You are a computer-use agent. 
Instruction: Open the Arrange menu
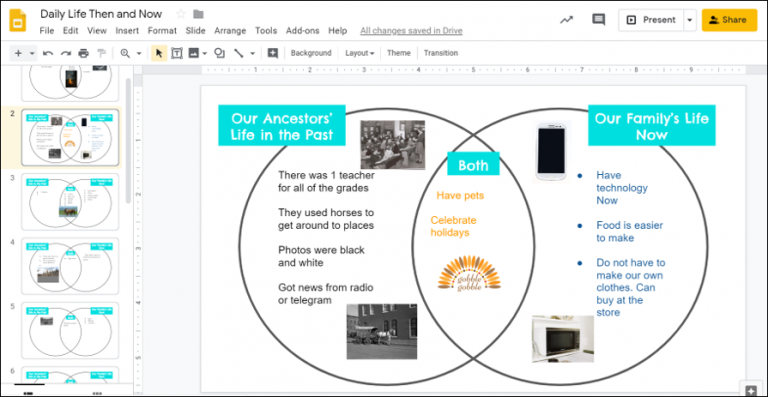[x=230, y=31]
